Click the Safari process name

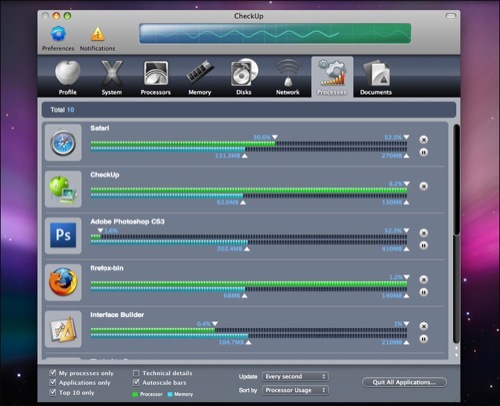100,128
